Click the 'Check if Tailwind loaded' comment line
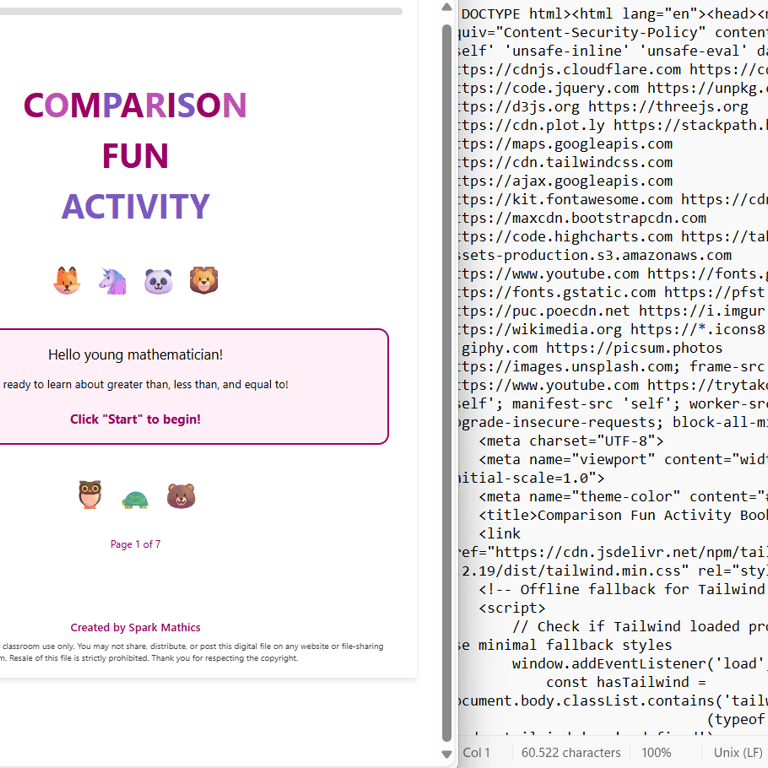This screenshot has width=768, height=768. click(x=640, y=626)
